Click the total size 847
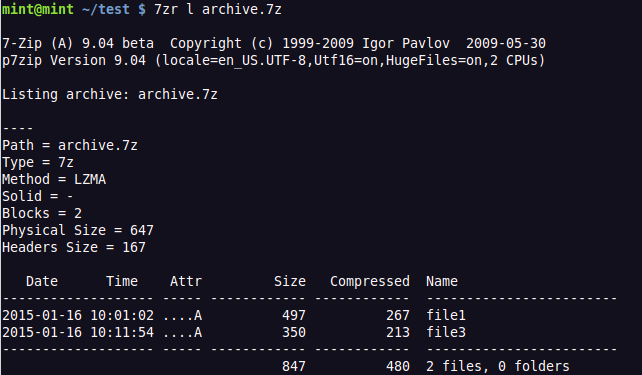This screenshot has width=642, height=375. point(294,366)
